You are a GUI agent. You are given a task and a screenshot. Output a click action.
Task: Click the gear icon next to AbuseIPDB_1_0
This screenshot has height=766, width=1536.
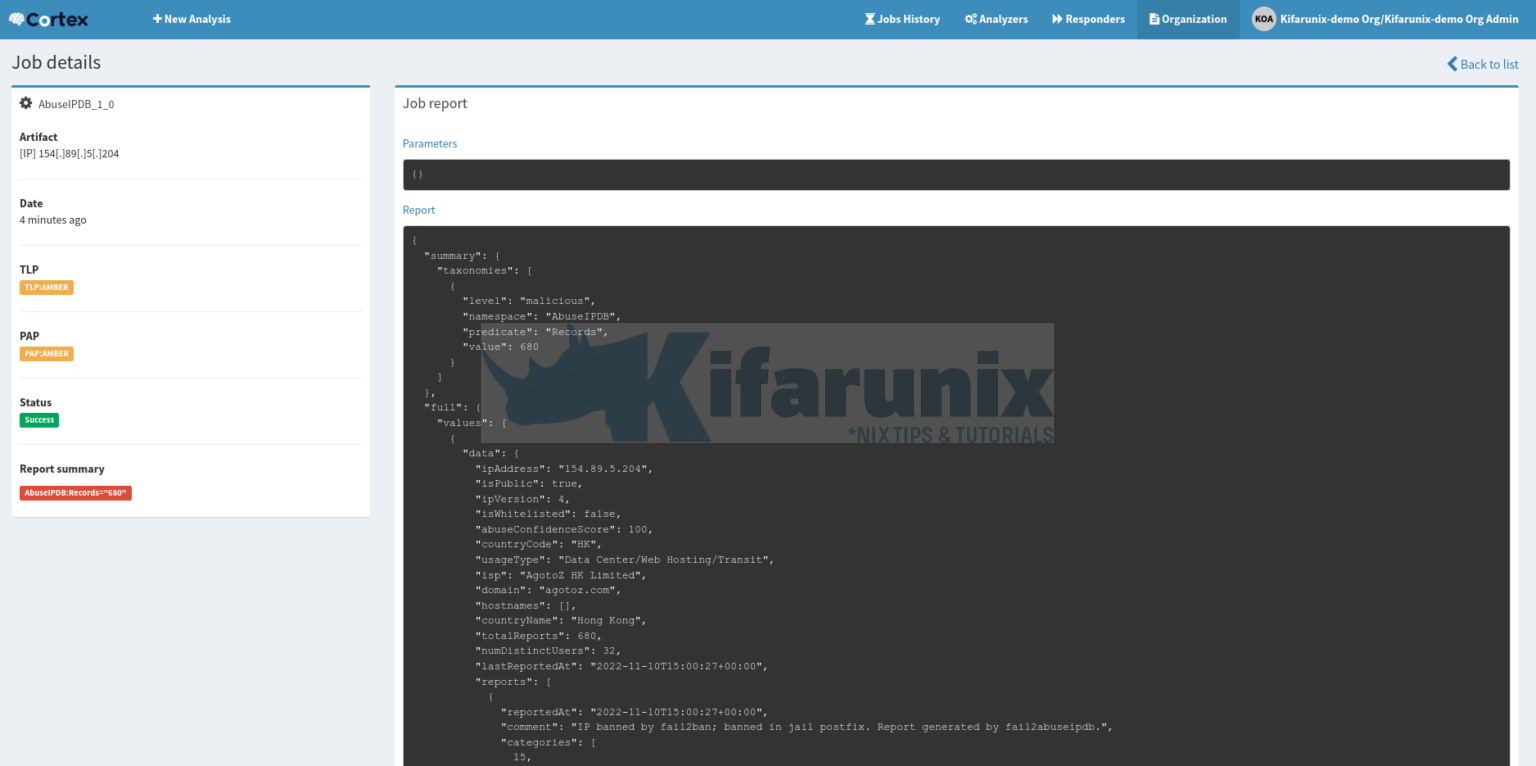(x=25, y=103)
